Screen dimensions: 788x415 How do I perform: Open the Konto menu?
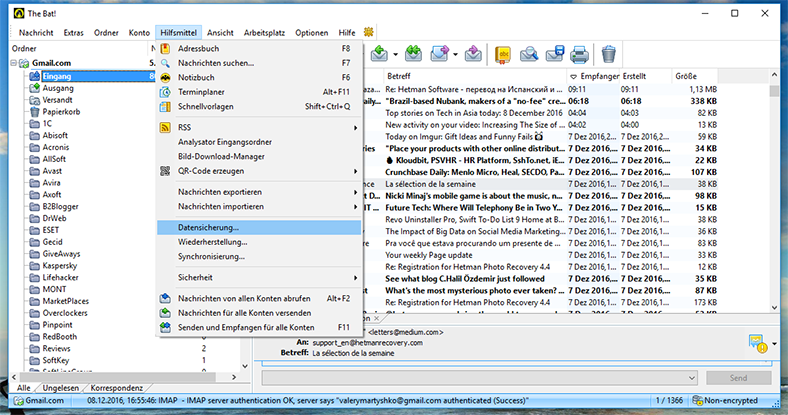[139, 33]
